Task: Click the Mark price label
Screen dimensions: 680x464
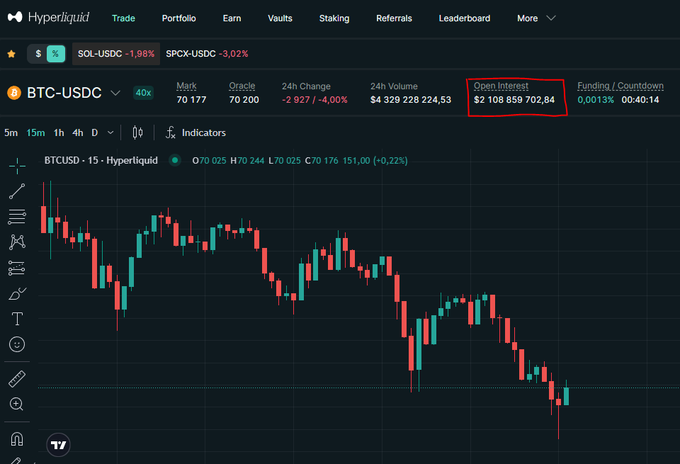Action: [186, 86]
